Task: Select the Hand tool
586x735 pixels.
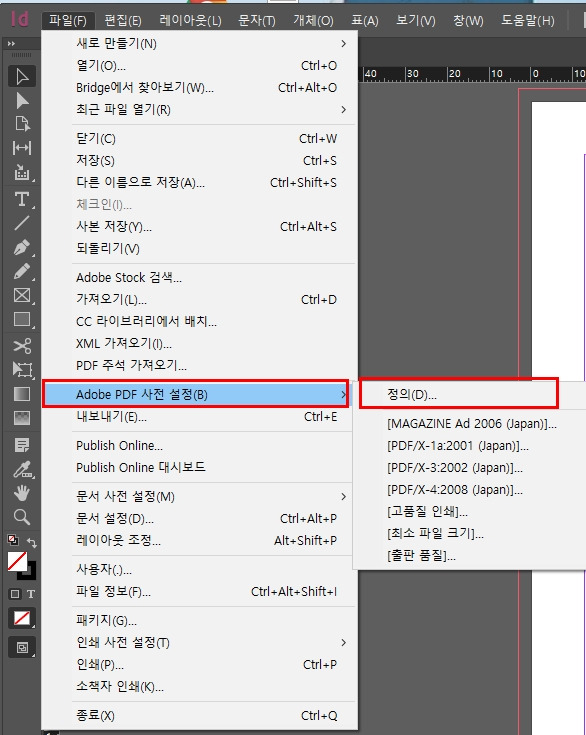Action: coord(22,493)
